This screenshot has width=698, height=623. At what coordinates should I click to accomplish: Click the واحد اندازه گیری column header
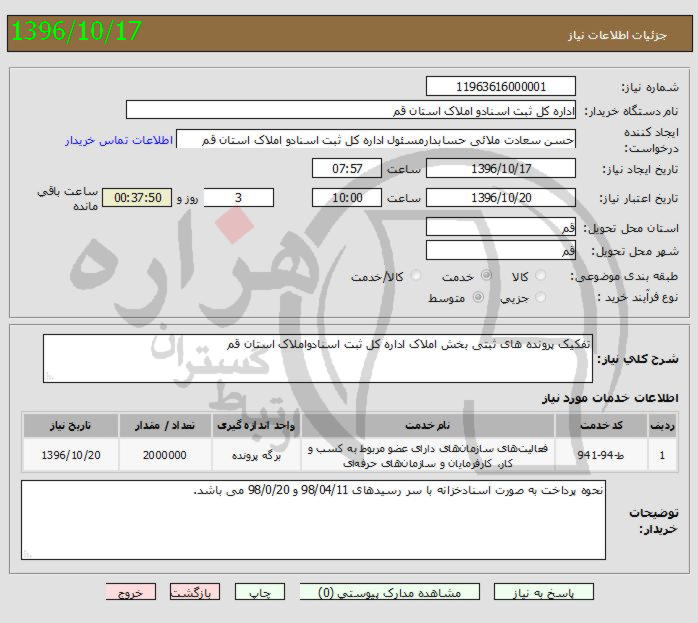coord(256,425)
